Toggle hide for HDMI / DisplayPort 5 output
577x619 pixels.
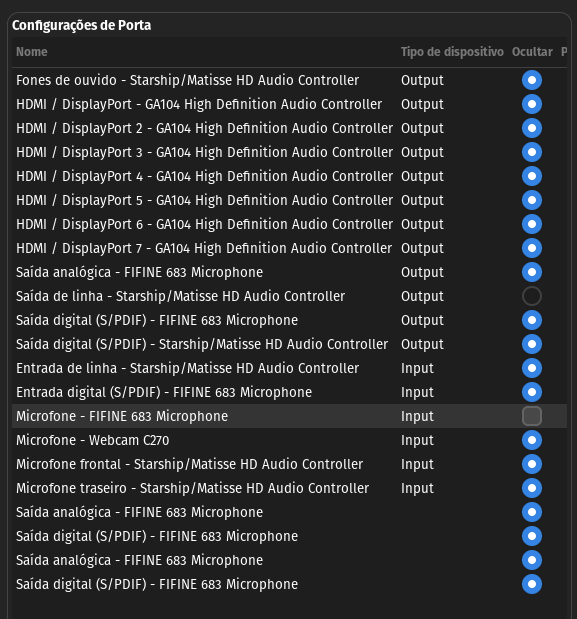(532, 200)
